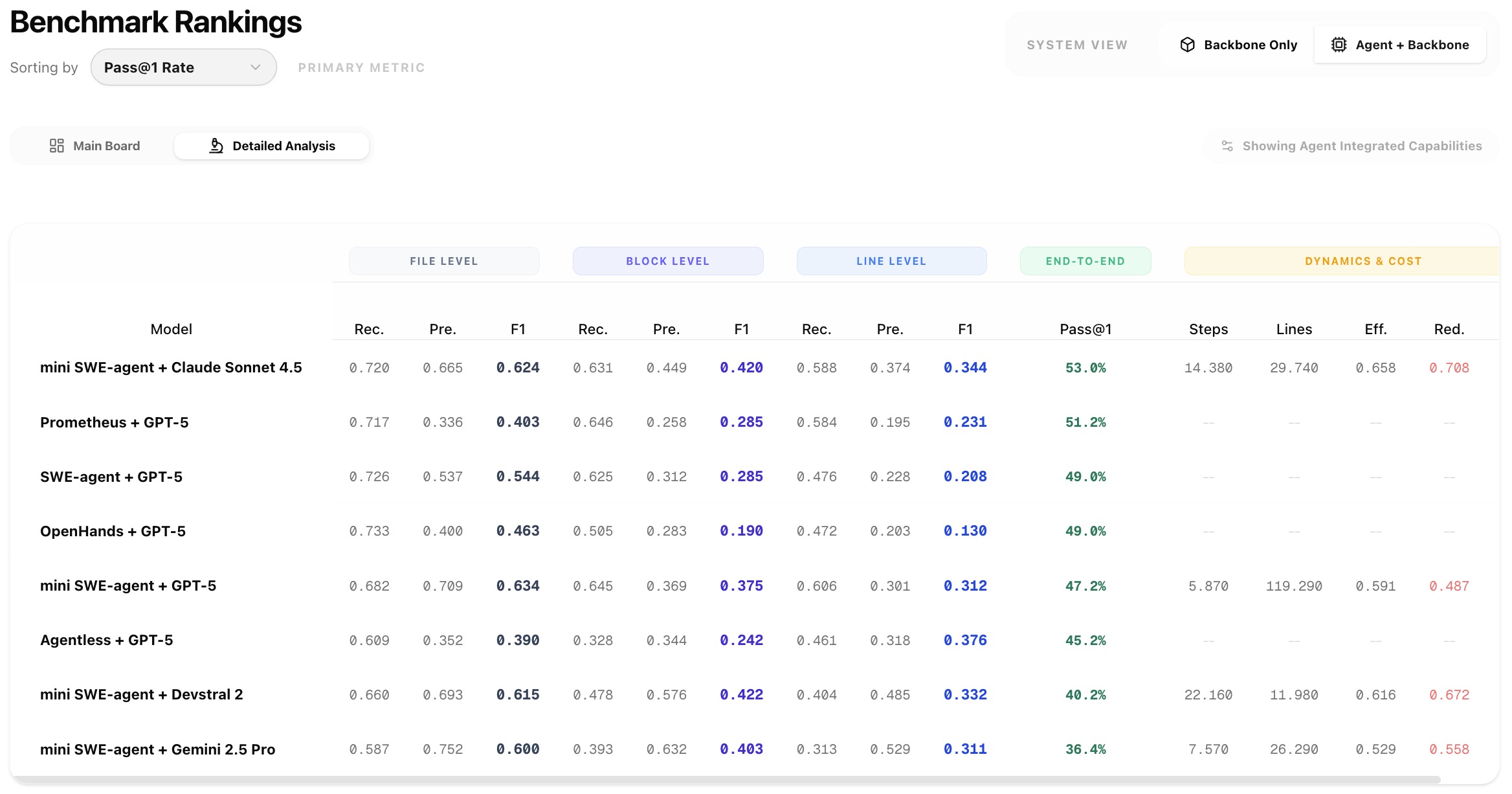Click the DYNAMICS & COST group header
Image resolution: width=1512 pixels, height=794 pixels.
point(1362,261)
